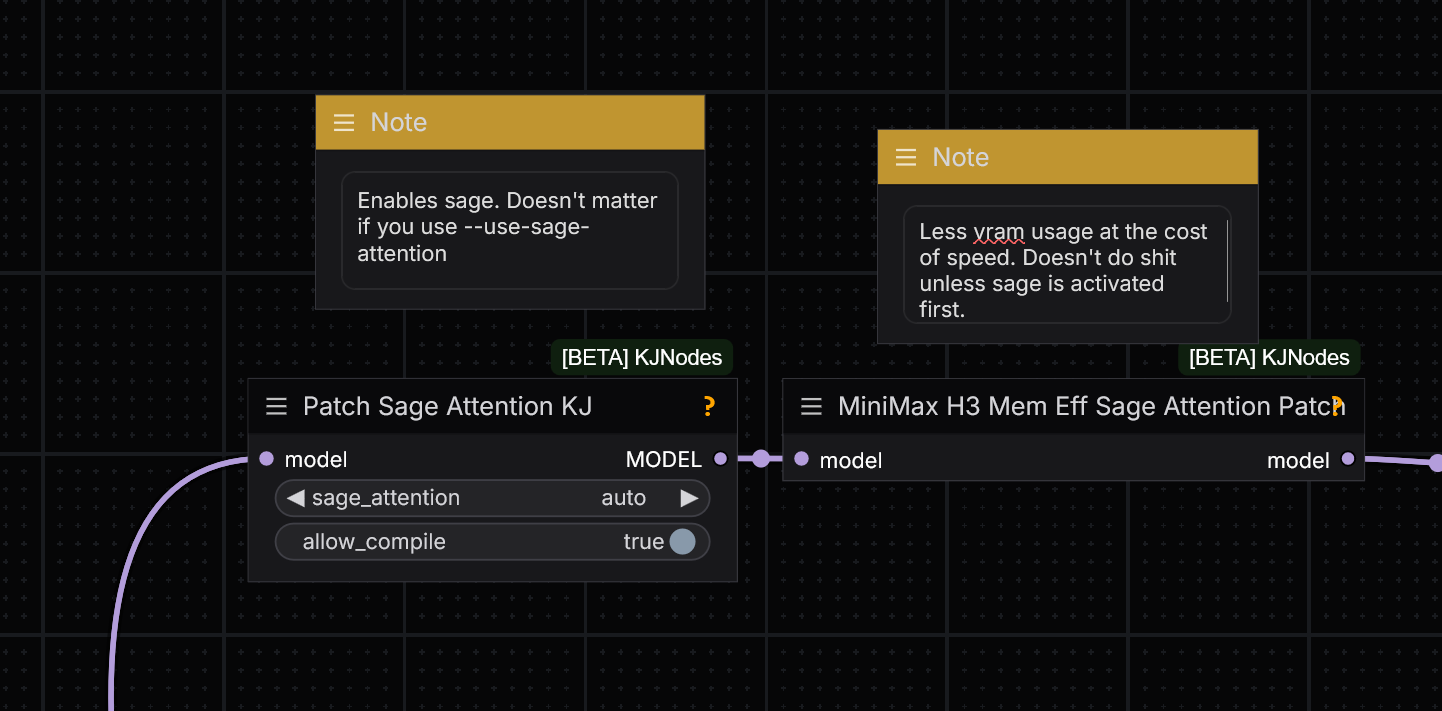
Task: Open menu icon on the vram Note node
Action: [906, 157]
